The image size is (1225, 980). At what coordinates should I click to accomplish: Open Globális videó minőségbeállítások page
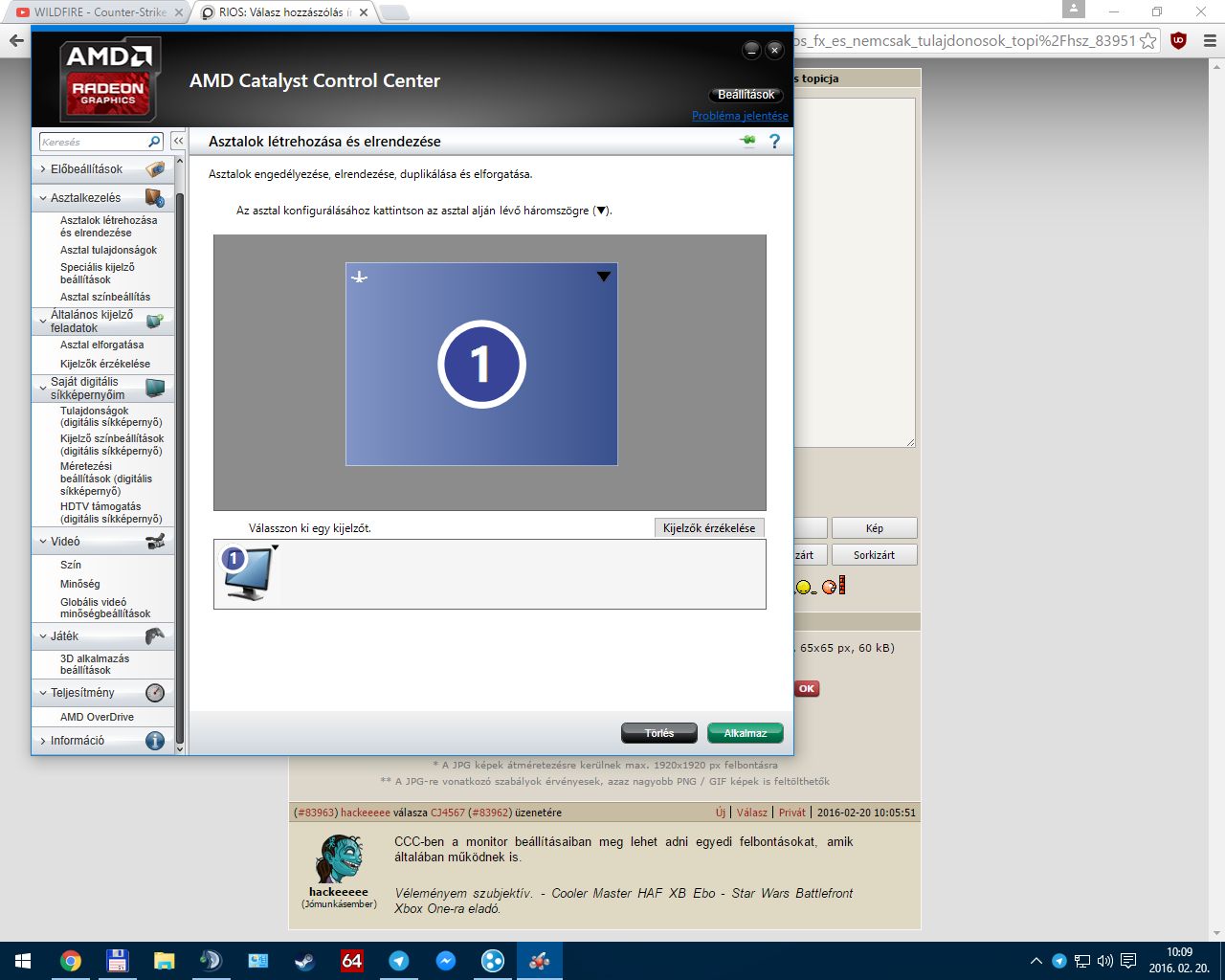105,608
